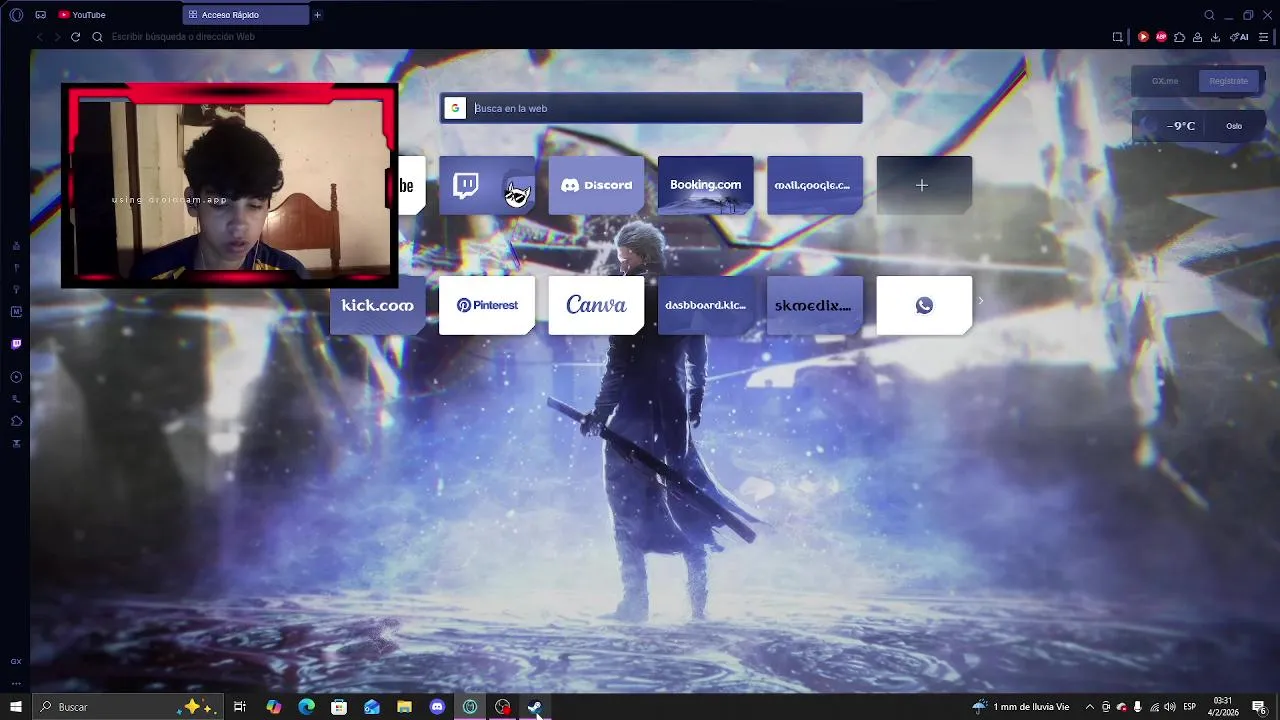Open the clock showing 03:31

click(x=1223, y=707)
